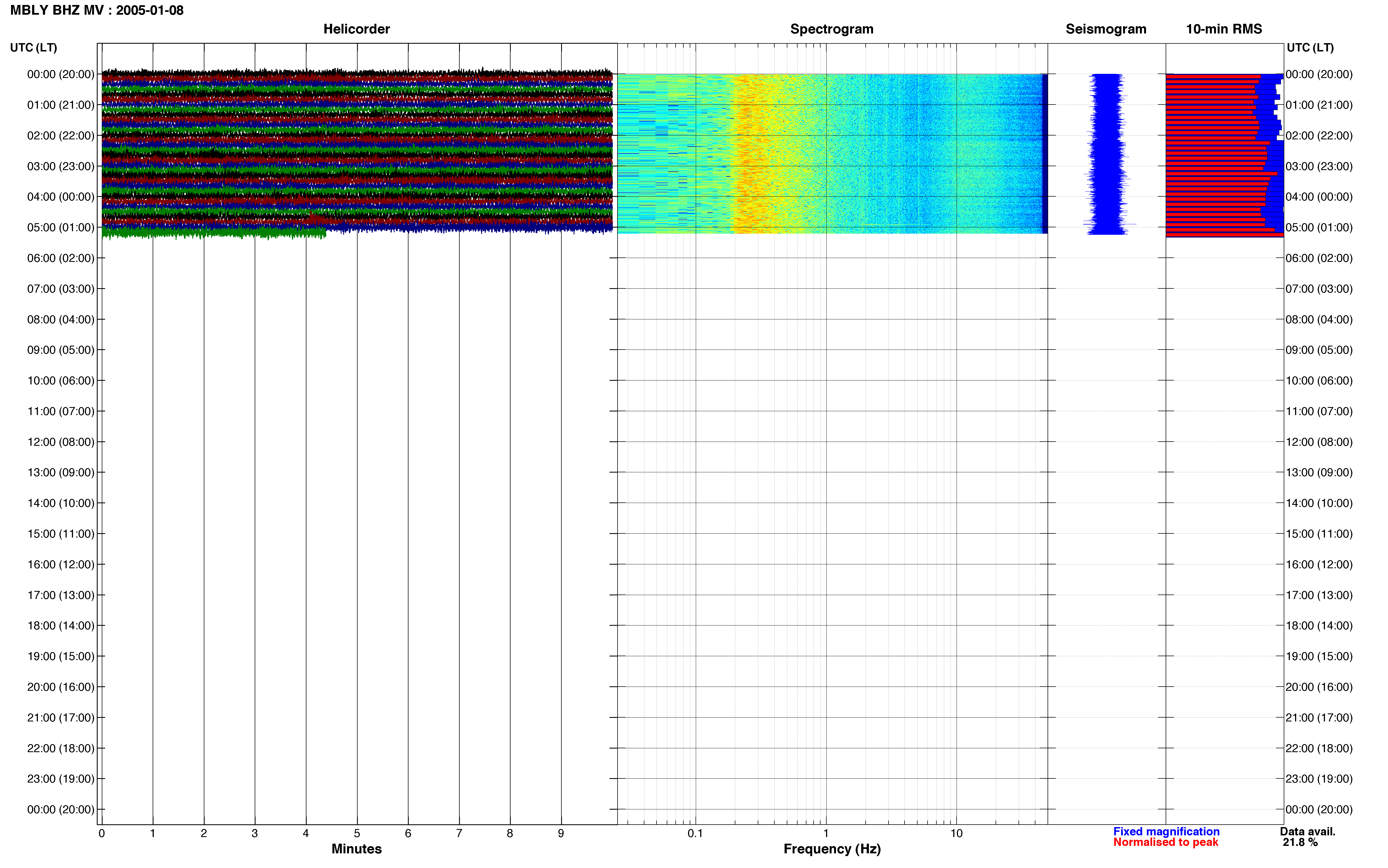This screenshot has width=1388, height=868.
Task: Click the '10' frequency tick label
Action: click(x=956, y=833)
